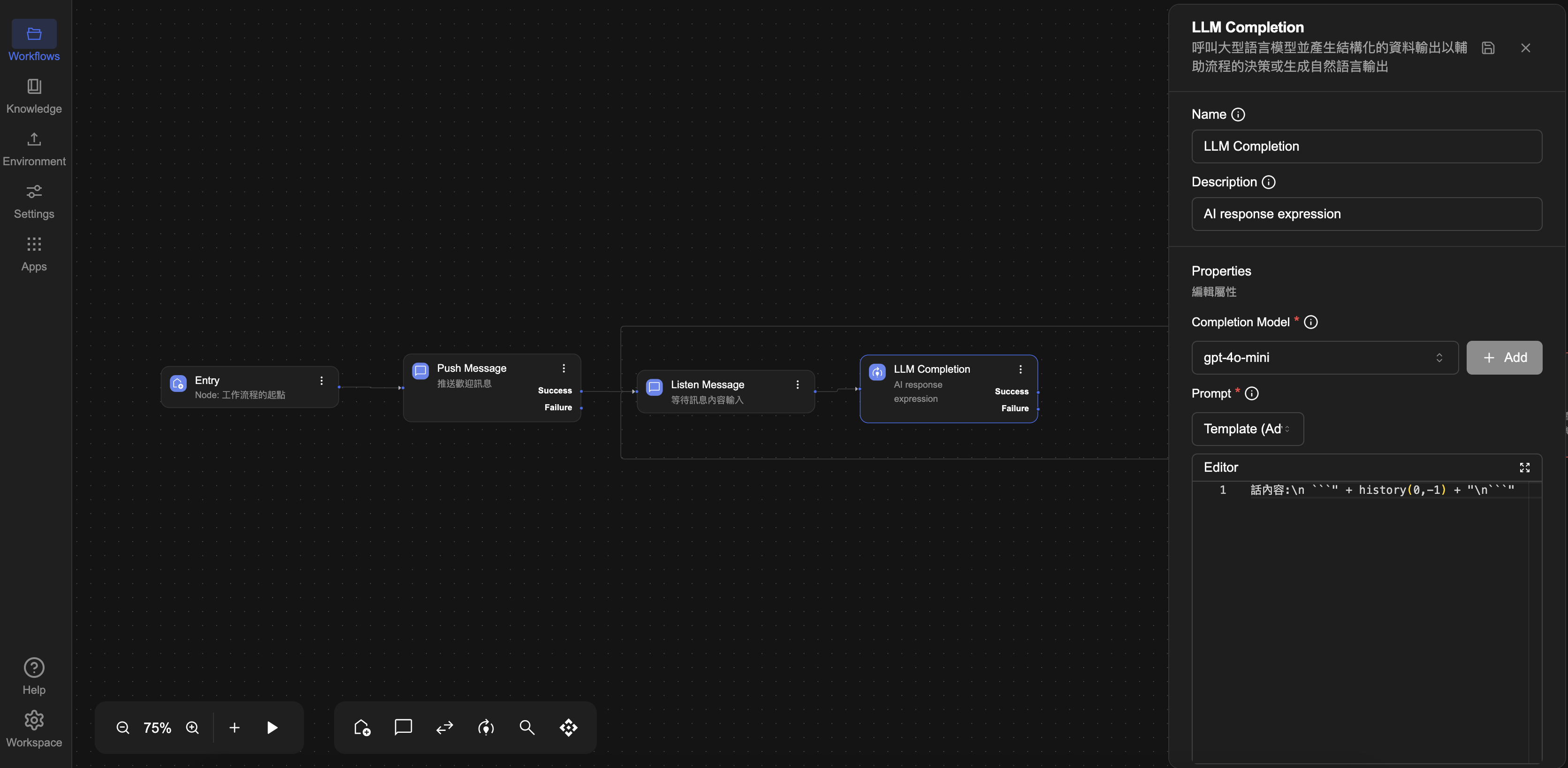Run the workflow with the play button
Viewport: 1568px width, 768px height.
click(272, 727)
